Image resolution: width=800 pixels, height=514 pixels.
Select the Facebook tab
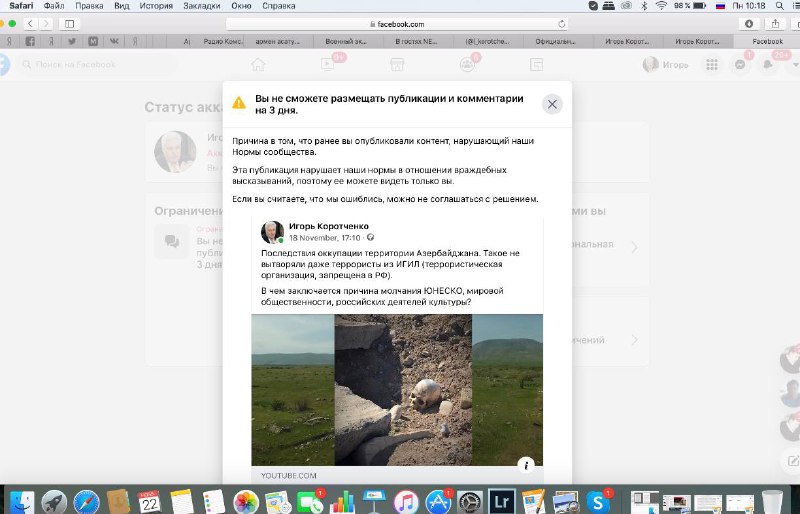pyautogui.click(x=767, y=41)
